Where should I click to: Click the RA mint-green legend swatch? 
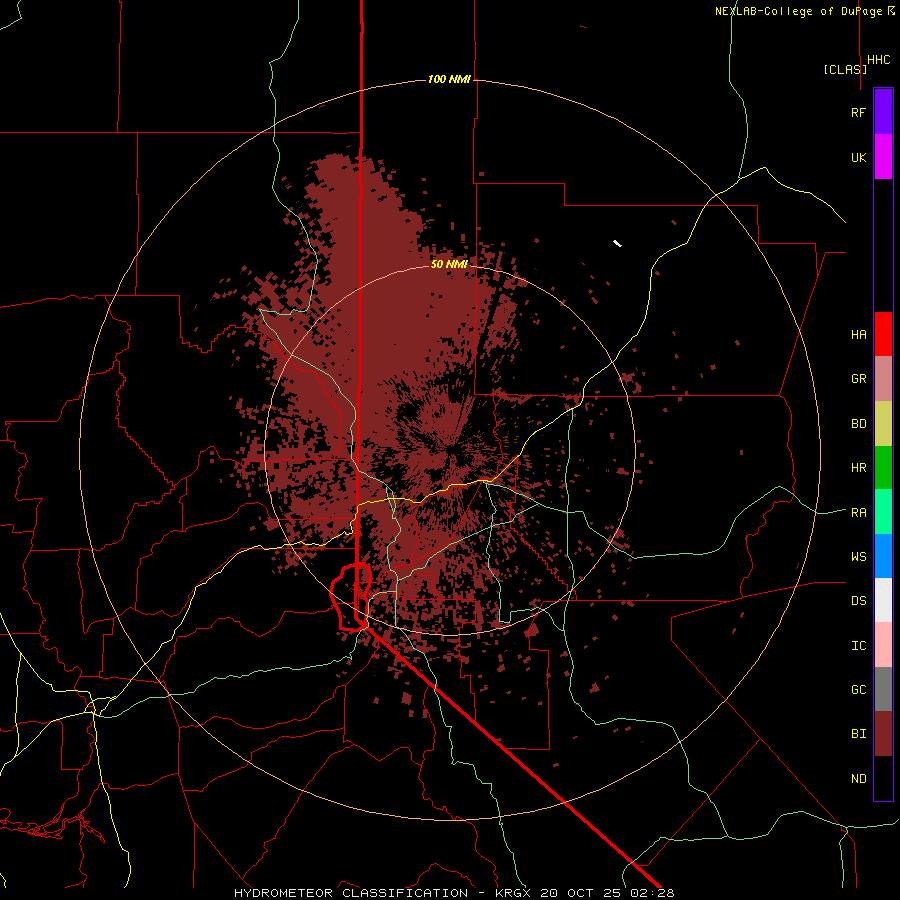(x=883, y=512)
